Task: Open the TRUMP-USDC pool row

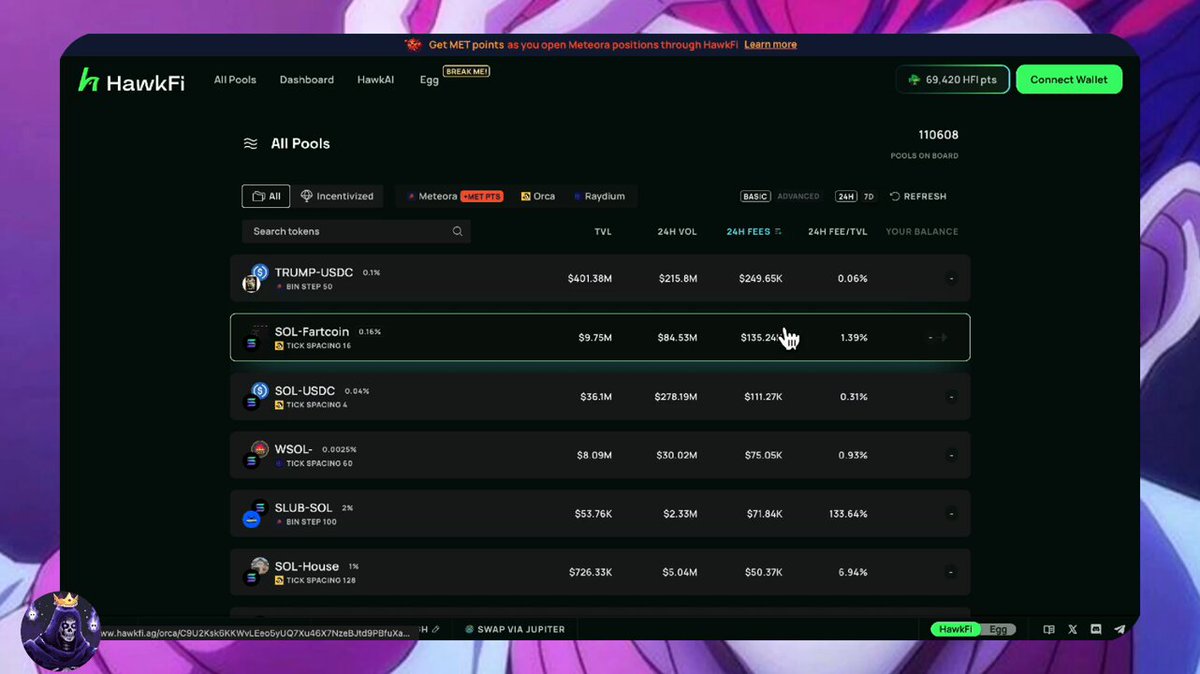Action: click(x=600, y=278)
